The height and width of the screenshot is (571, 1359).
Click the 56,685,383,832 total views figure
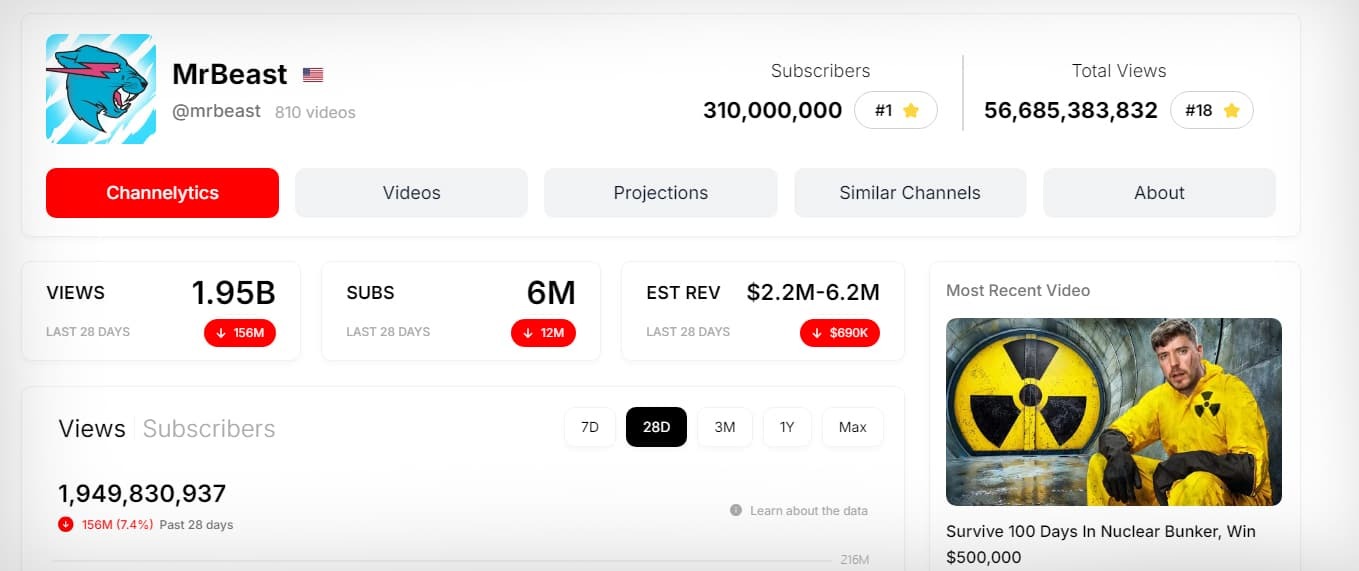point(1071,110)
